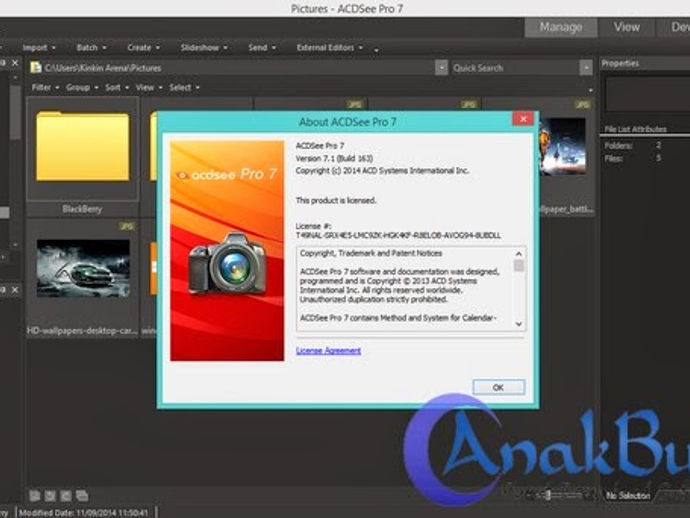Image resolution: width=690 pixels, height=518 pixels.
Task: Open the Quick Search options dropdown
Action: point(586,68)
